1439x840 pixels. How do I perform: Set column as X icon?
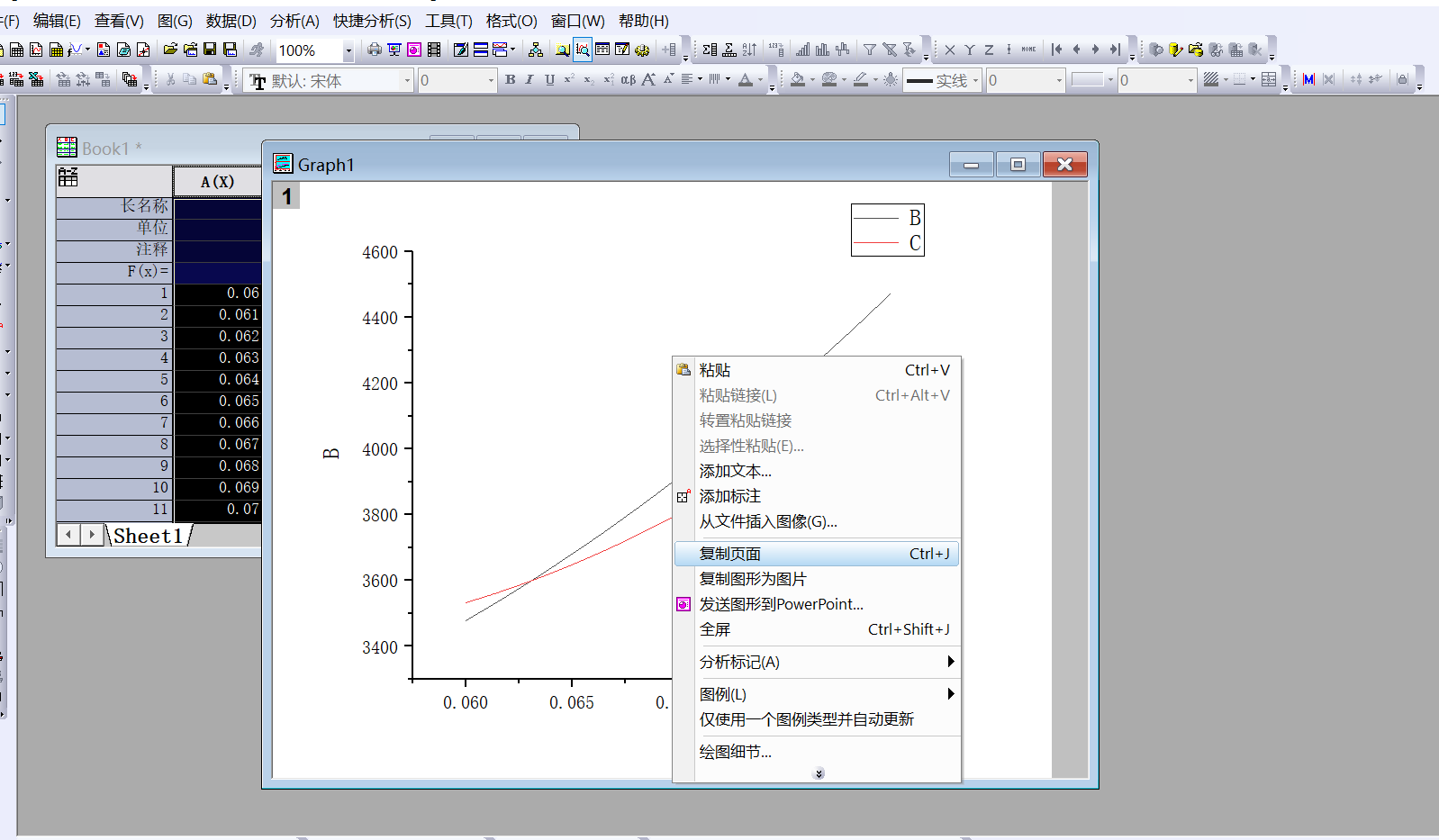point(950,50)
